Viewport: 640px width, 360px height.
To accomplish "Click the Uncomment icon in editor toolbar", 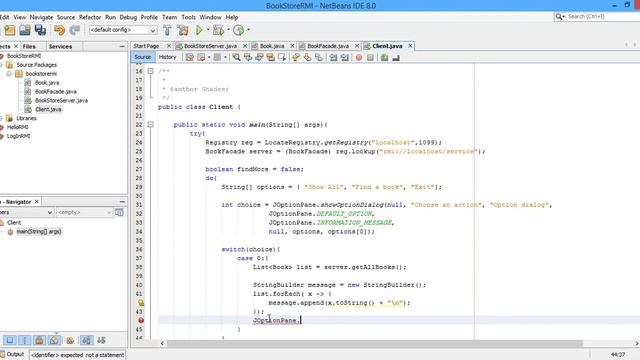I will [x=396, y=58].
